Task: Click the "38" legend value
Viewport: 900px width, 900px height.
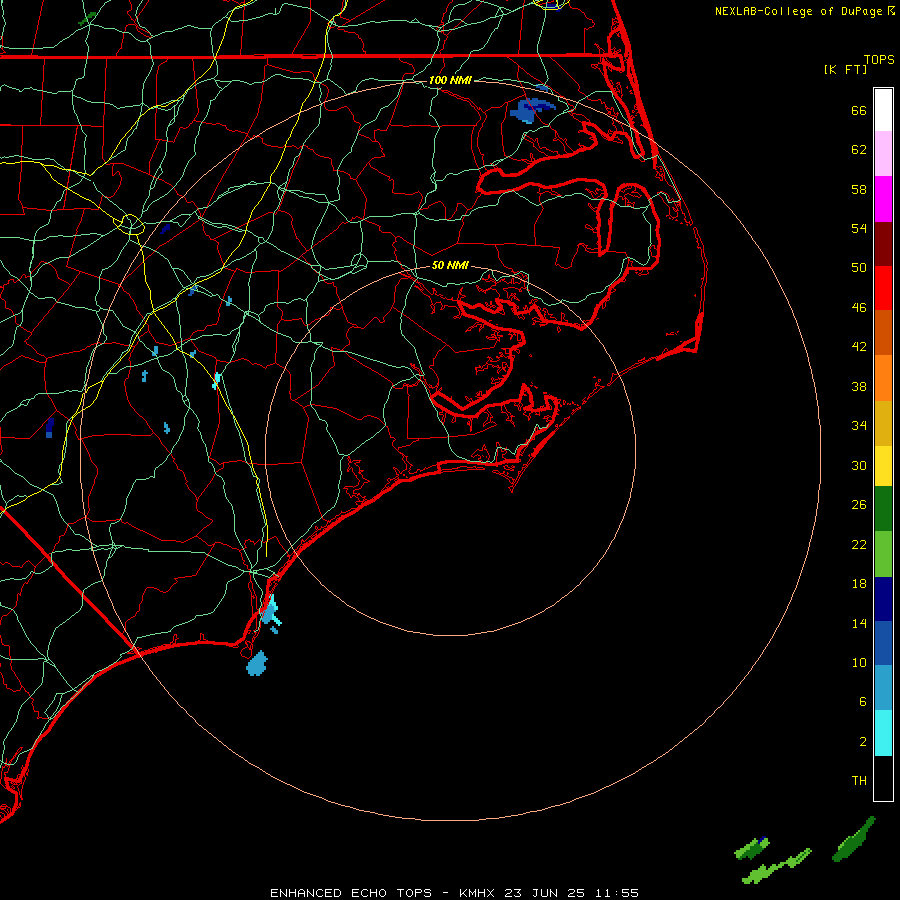Action: pos(859,386)
